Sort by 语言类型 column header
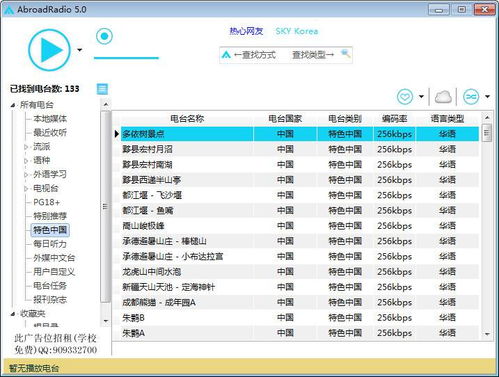499x377 pixels. coord(447,119)
